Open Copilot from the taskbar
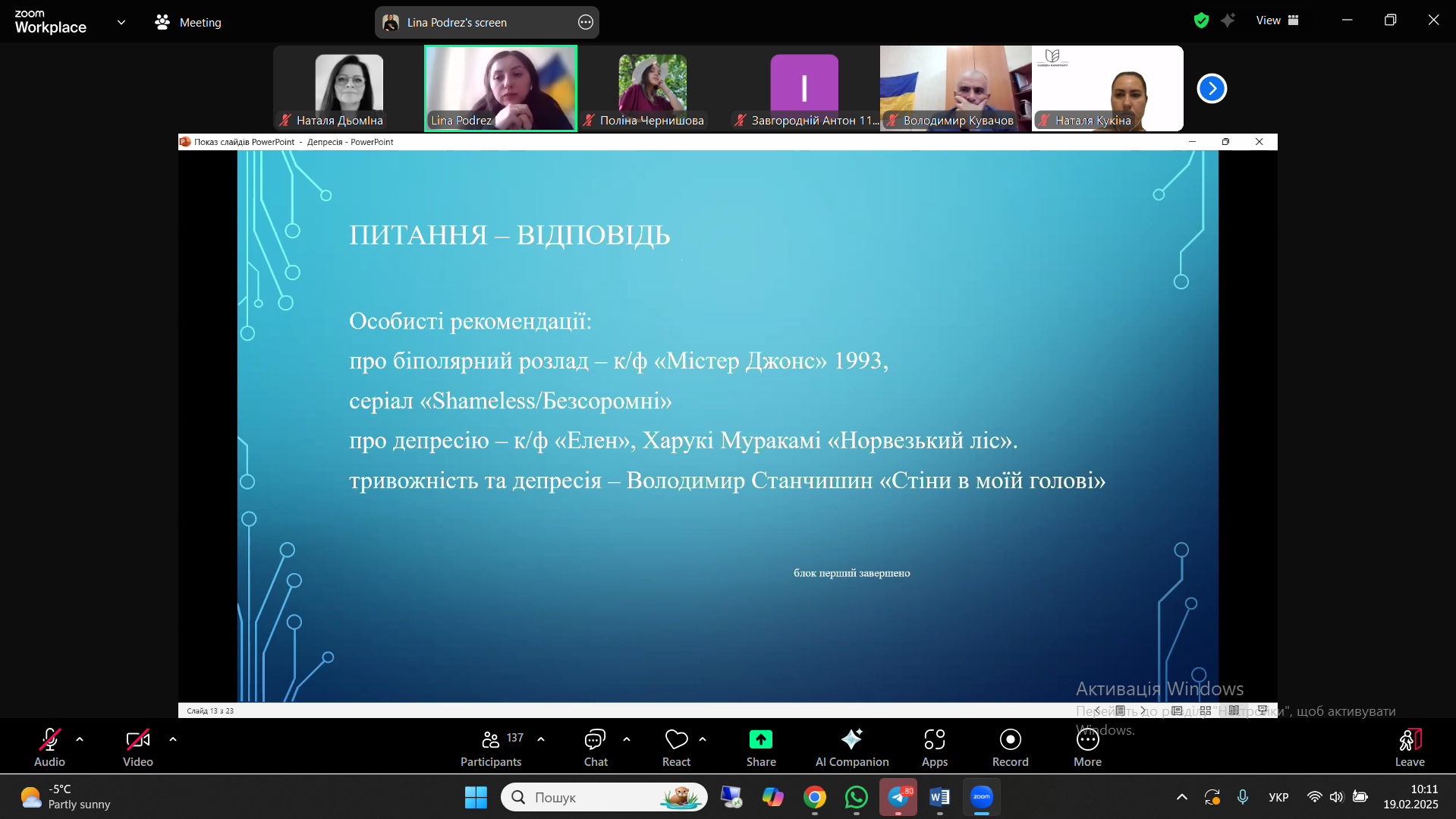 click(773, 797)
